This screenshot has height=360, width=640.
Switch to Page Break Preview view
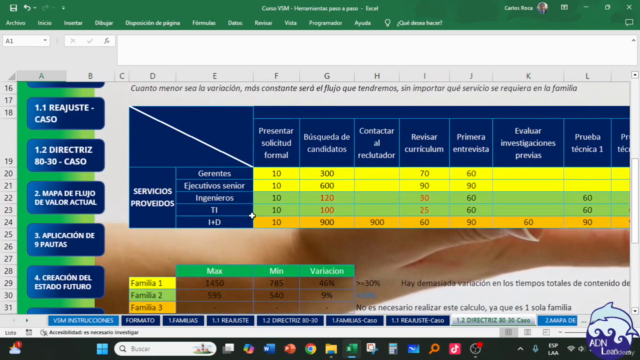(546, 332)
